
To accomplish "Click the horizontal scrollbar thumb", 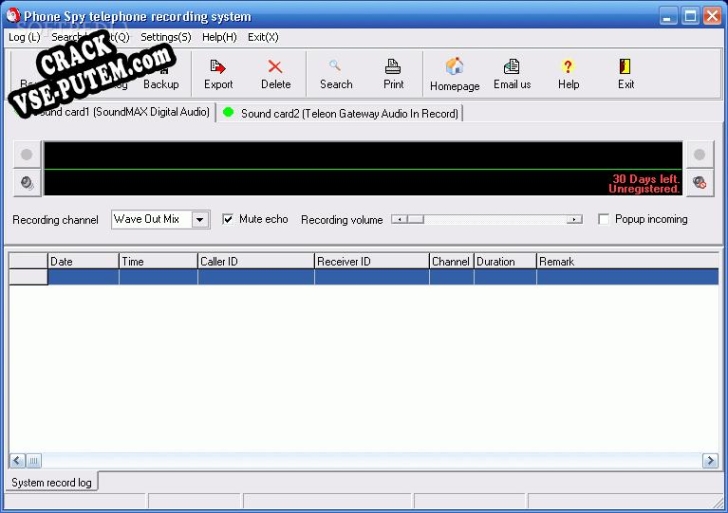I will [33, 461].
